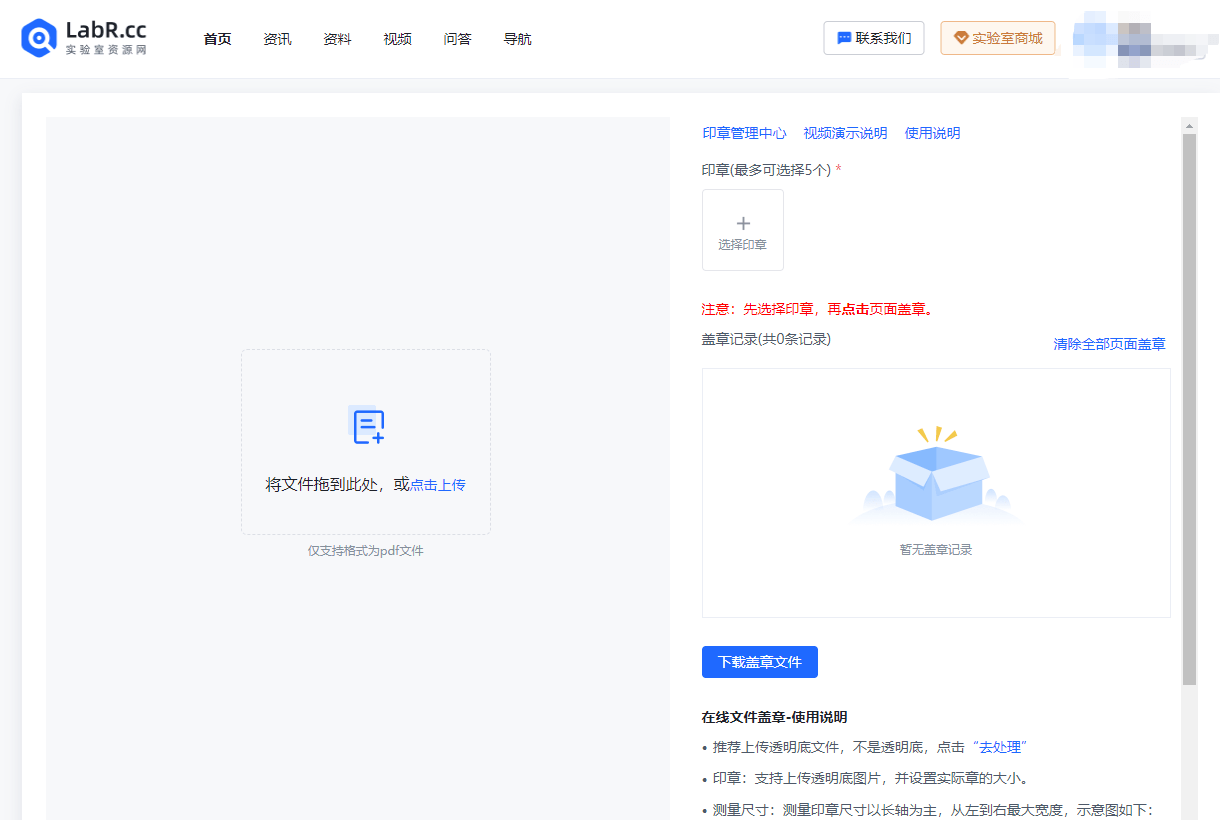Click the 选择印章 box

[743, 230]
